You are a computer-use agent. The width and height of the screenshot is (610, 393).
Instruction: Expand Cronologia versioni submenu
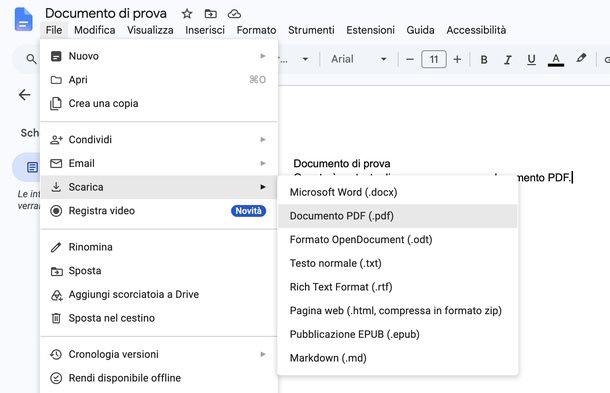(159, 354)
